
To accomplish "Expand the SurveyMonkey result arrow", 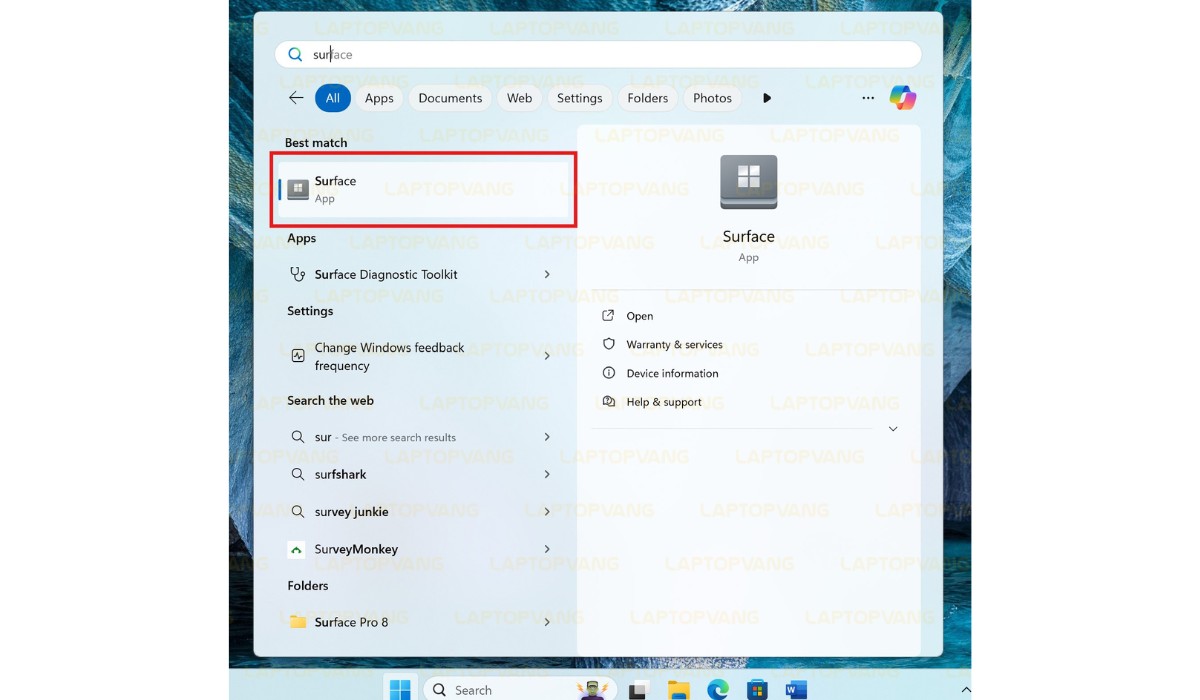I will [x=547, y=549].
